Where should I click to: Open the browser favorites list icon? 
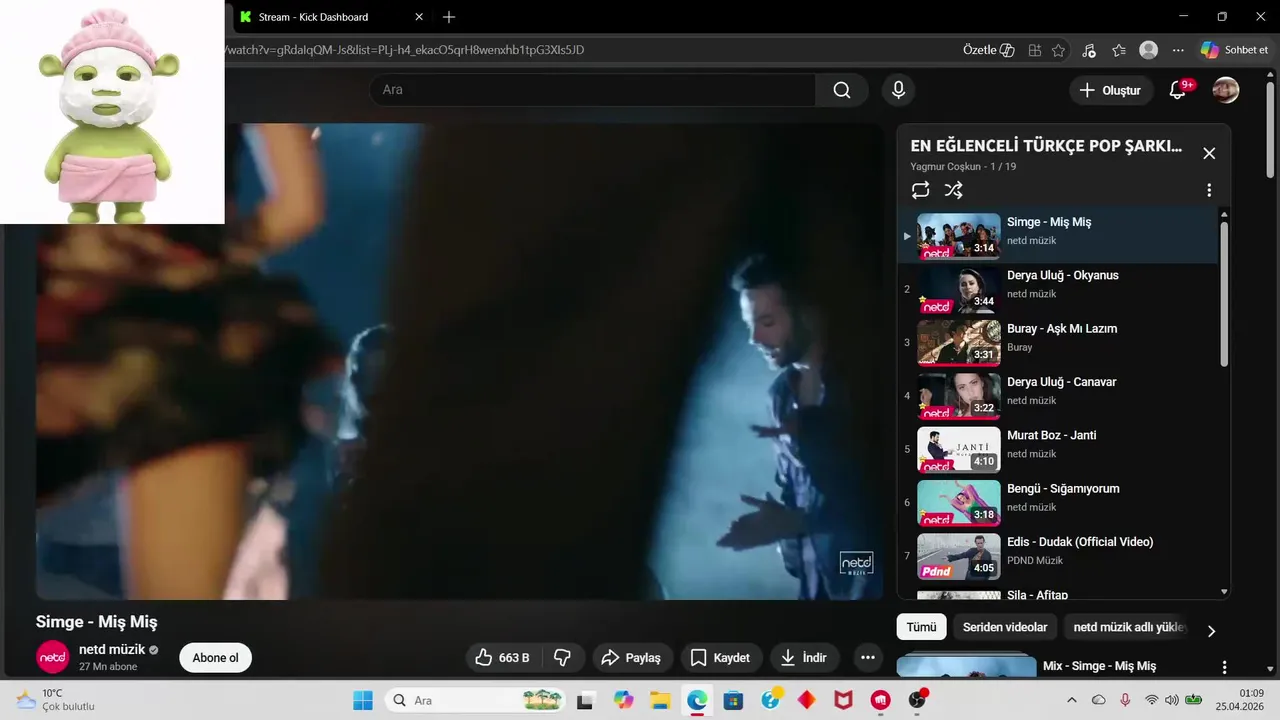(1119, 50)
